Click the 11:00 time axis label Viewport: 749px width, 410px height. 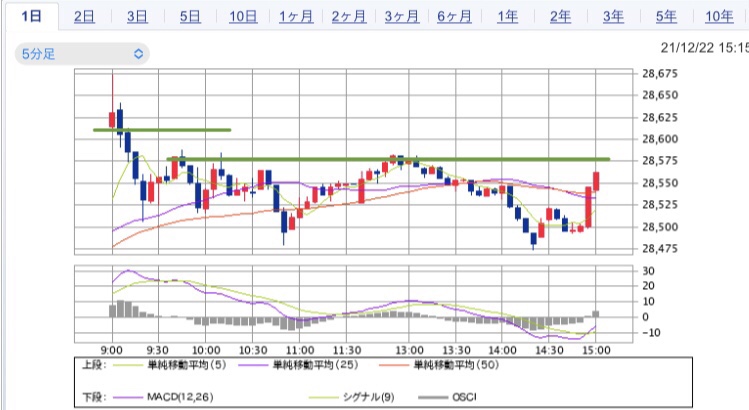point(300,350)
